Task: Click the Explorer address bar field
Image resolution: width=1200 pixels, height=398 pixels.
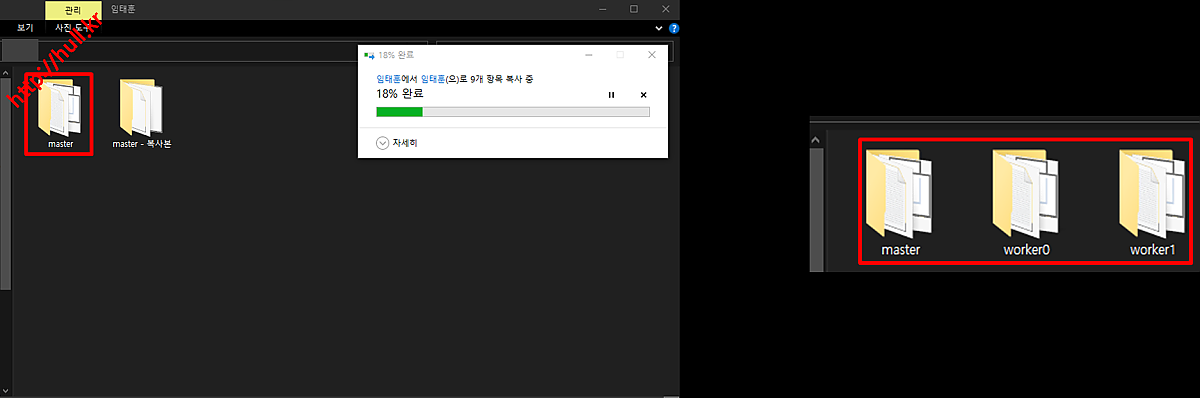Action: (232, 51)
